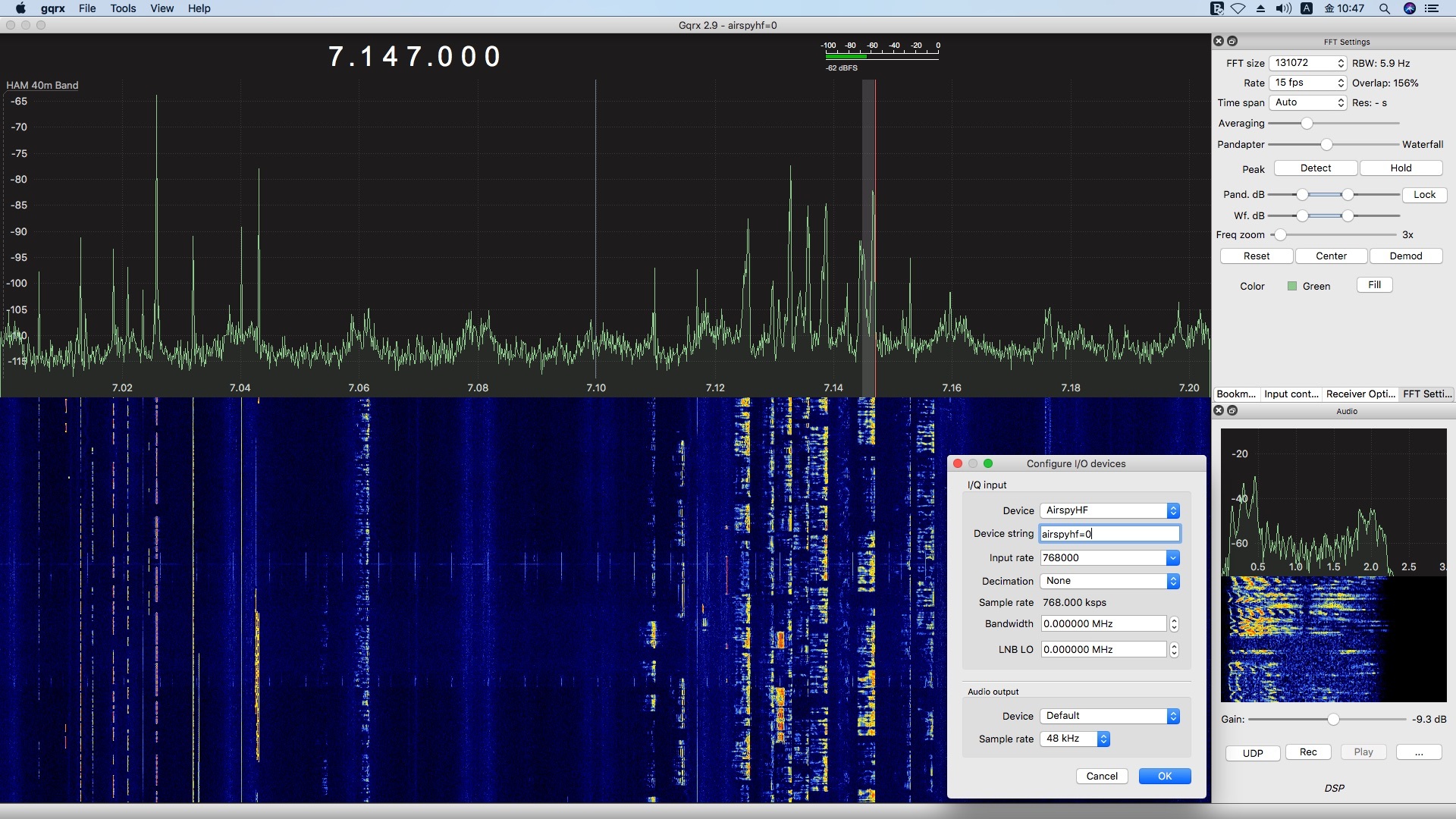The image size is (1456, 819).
Task: Click the Device string input field
Action: [1109, 534]
